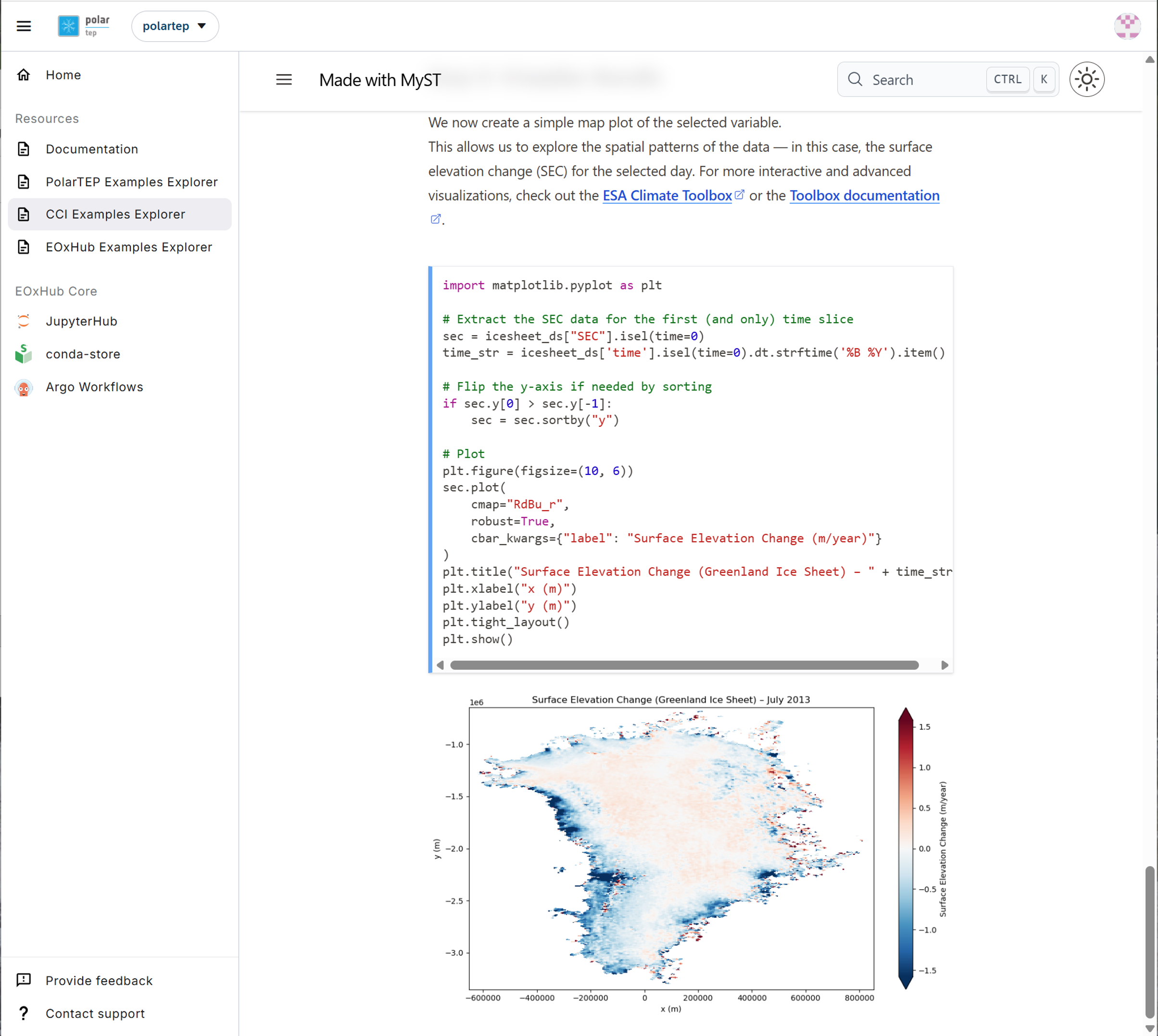The height and width of the screenshot is (1036, 1158).
Task: Open the main hamburger menu at top left
Action: [24, 26]
